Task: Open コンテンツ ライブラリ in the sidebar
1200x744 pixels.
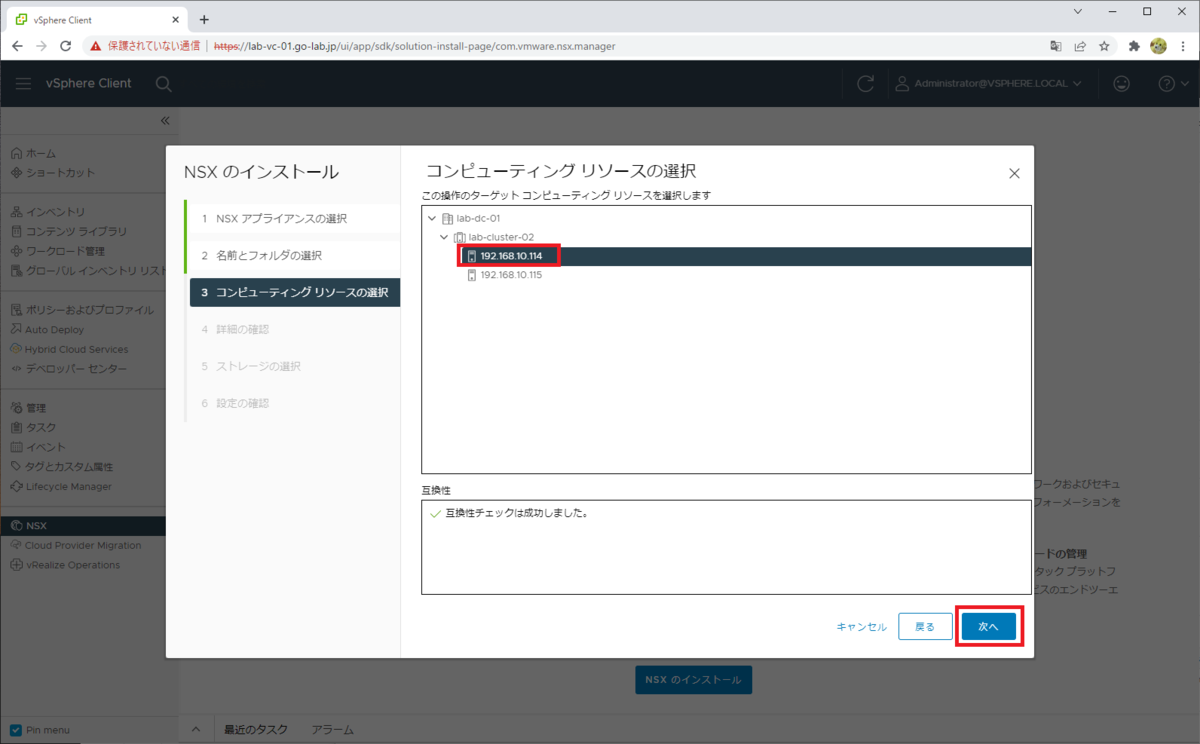Action: click(76, 231)
